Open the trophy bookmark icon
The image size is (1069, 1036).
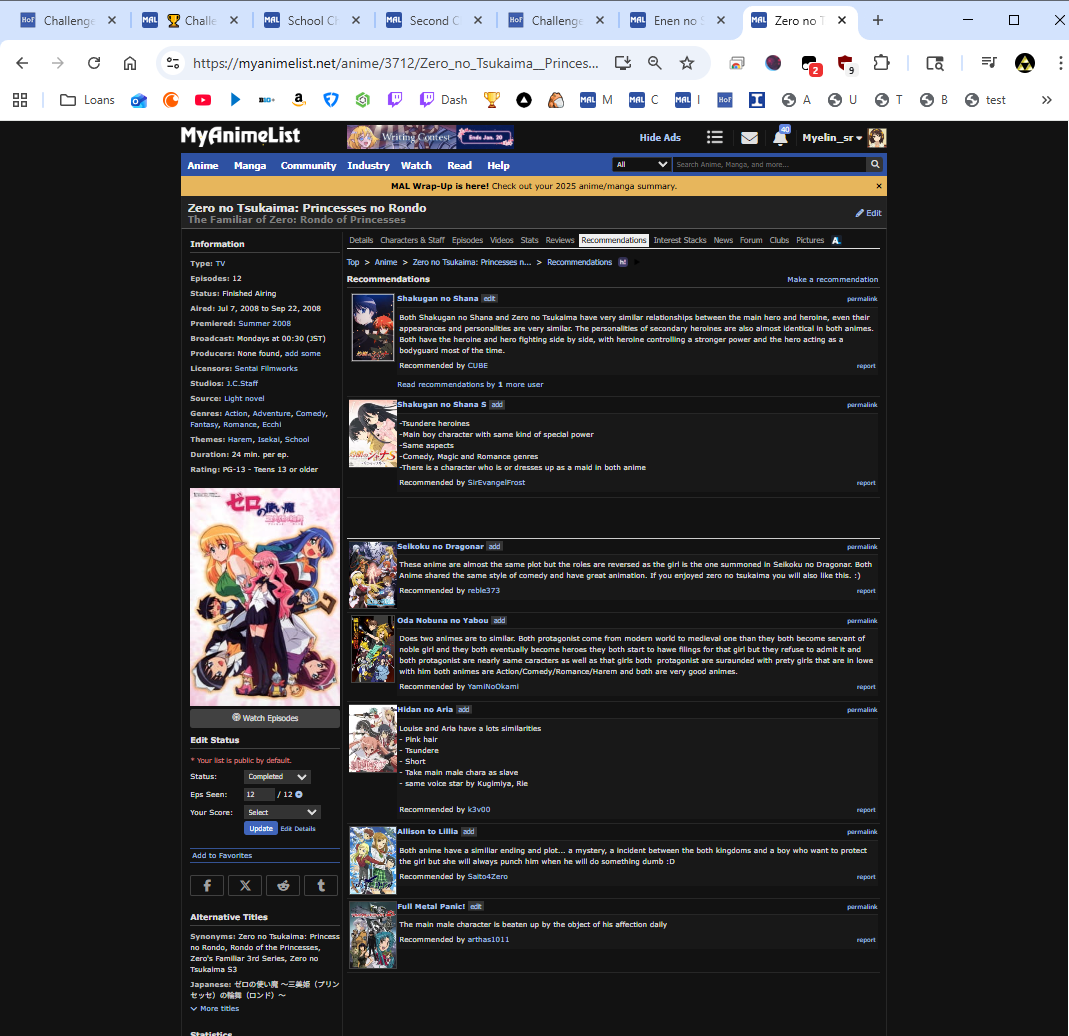click(492, 100)
